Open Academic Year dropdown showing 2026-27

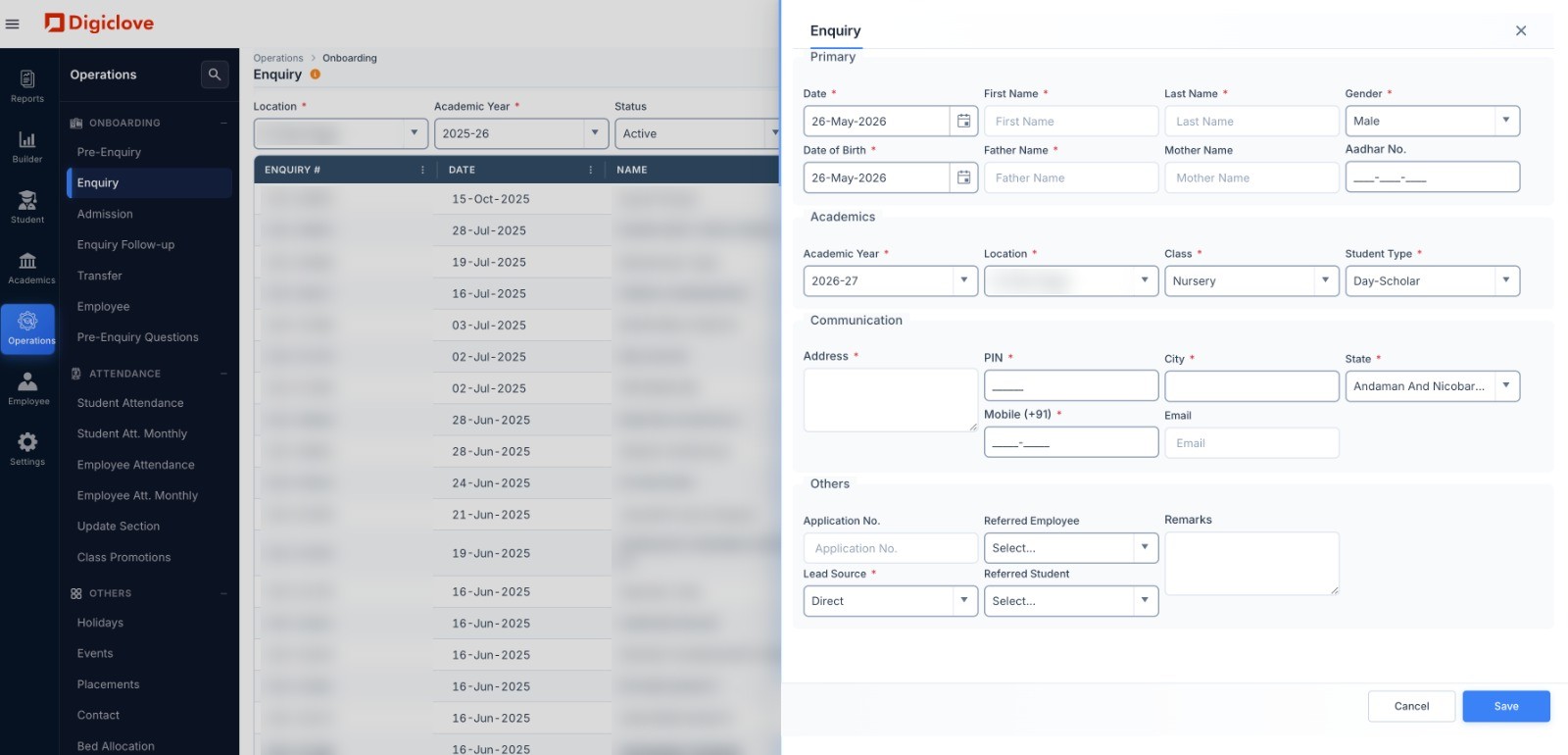[890, 280]
